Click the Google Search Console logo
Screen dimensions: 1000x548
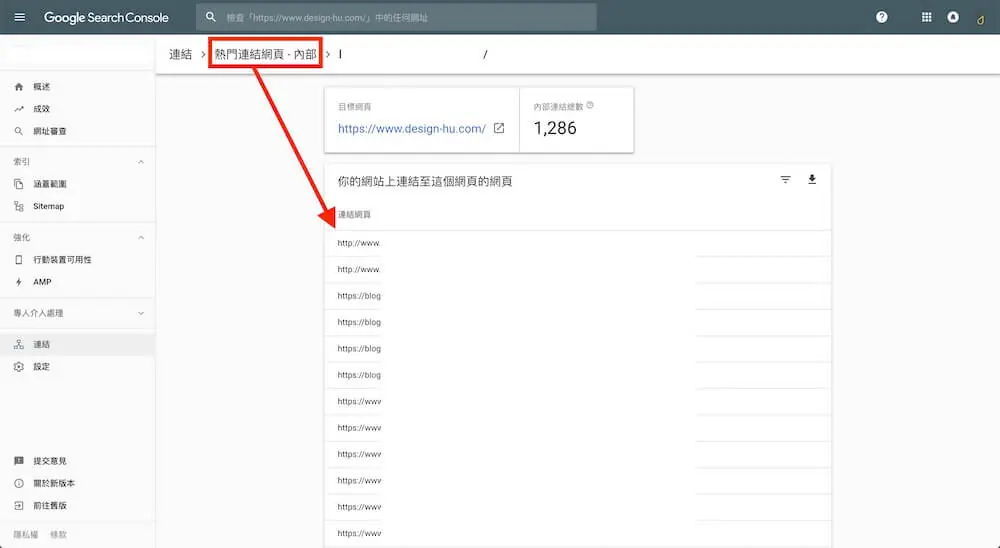click(106, 17)
